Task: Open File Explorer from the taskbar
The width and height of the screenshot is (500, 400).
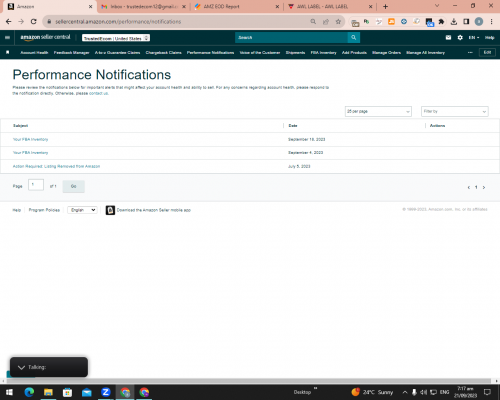Action: 48,392
